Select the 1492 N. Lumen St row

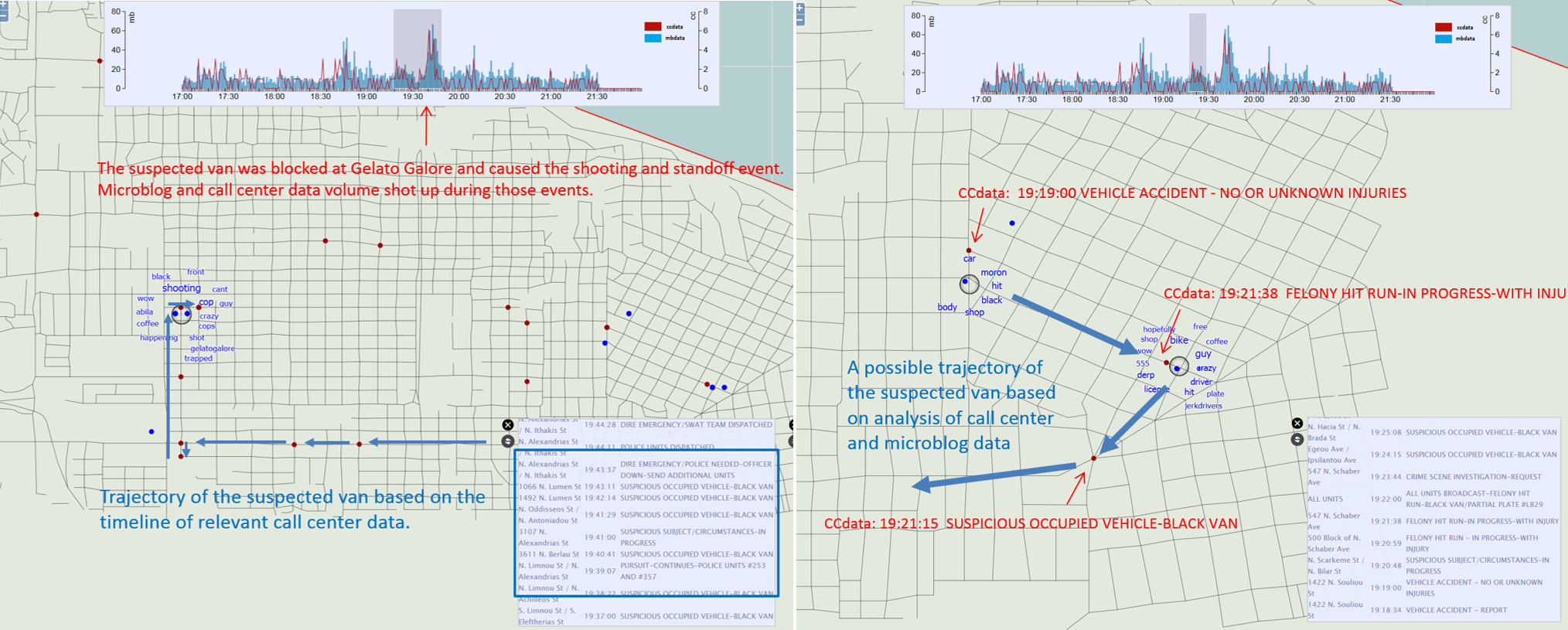pos(646,499)
